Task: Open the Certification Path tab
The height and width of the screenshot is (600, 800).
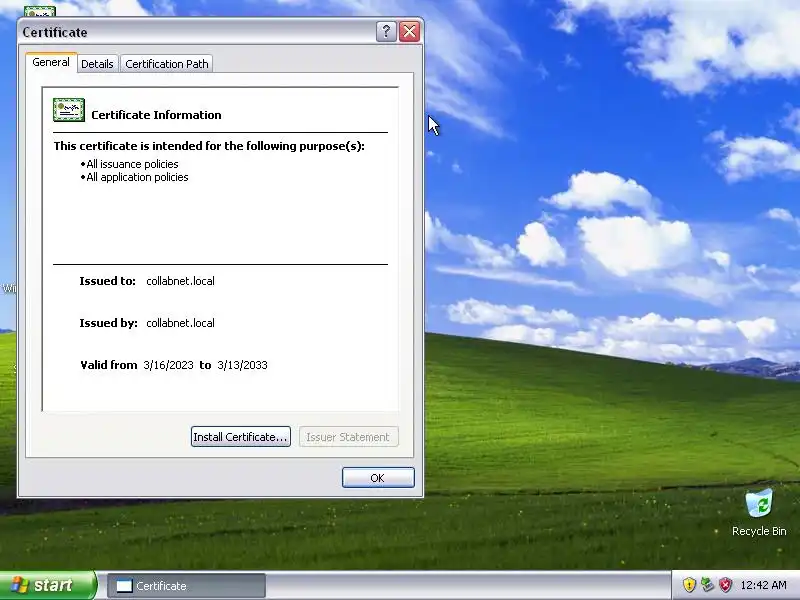Action: tap(166, 64)
